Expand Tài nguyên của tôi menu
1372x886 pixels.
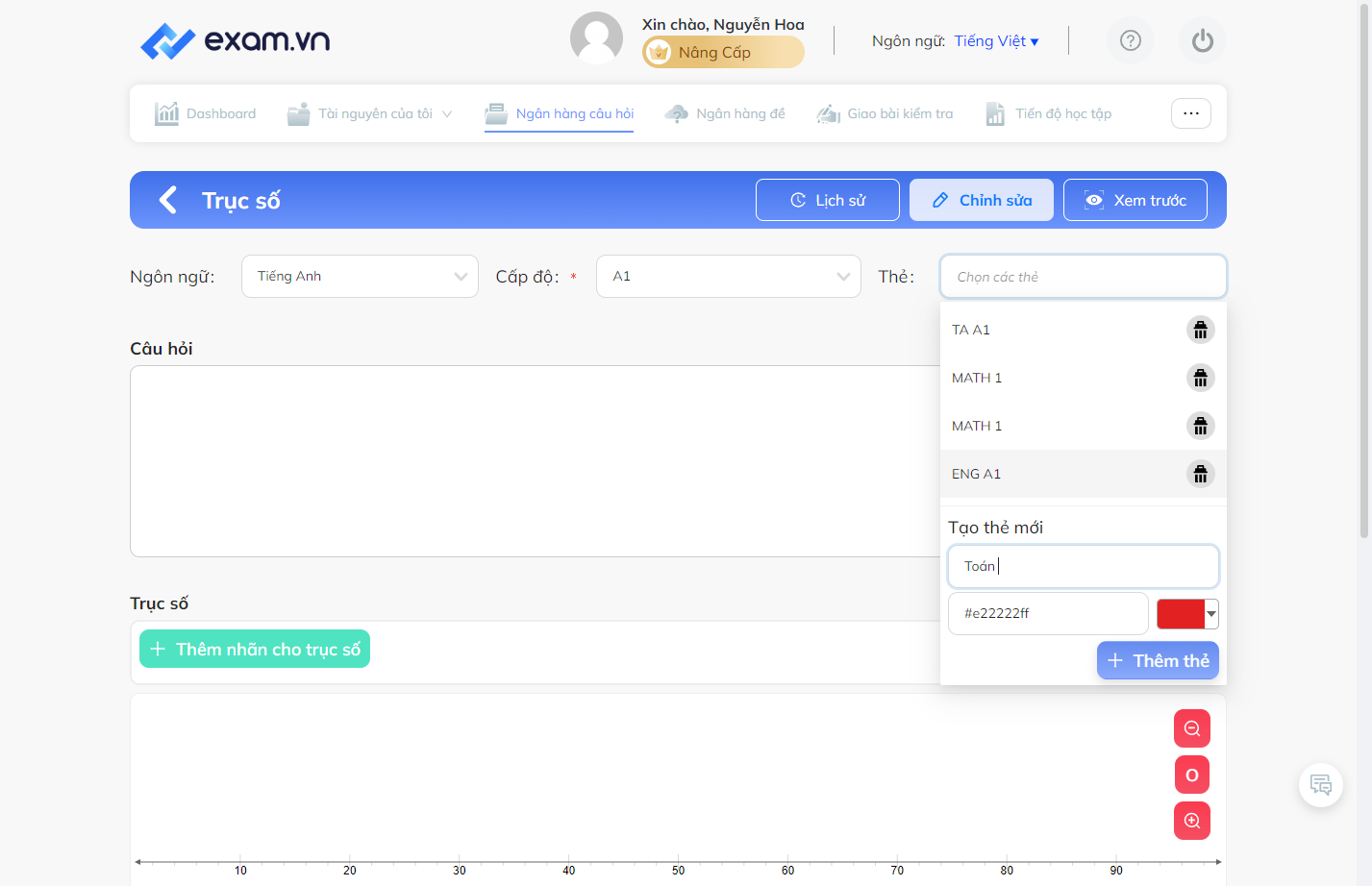coord(371,113)
